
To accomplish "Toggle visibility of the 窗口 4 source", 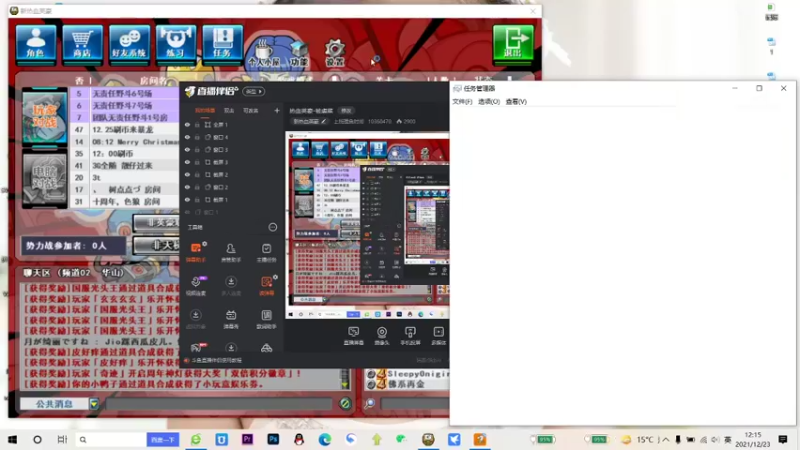I will pyautogui.click(x=187, y=137).
